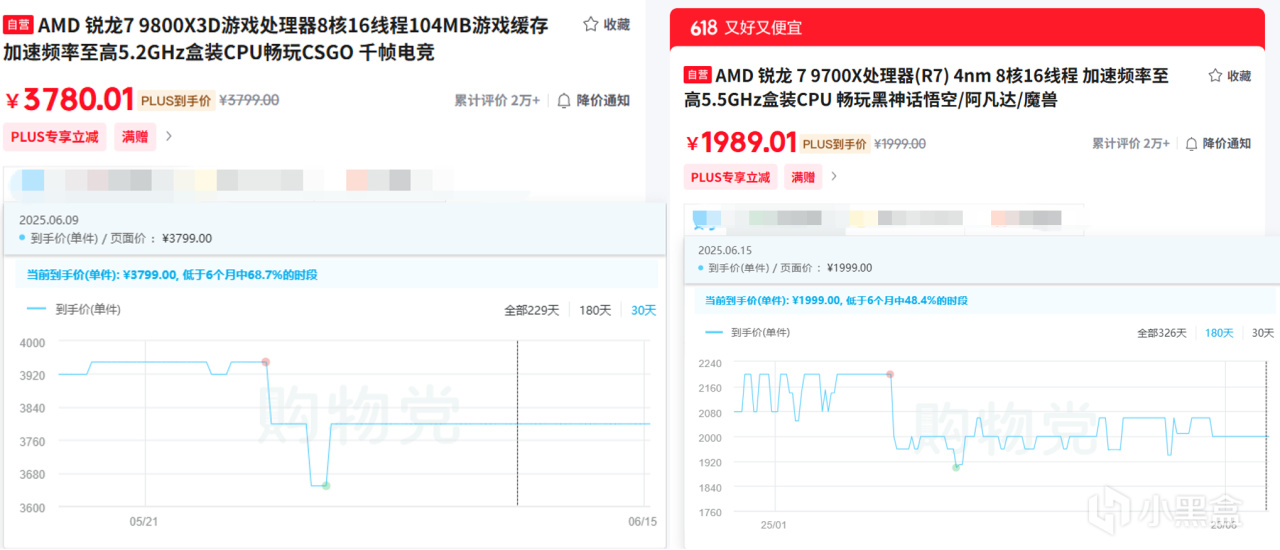Screen dimensions: 1280x550
Task: Click crossed-out ¥1999.00 original price
Action: pos(900,144)
